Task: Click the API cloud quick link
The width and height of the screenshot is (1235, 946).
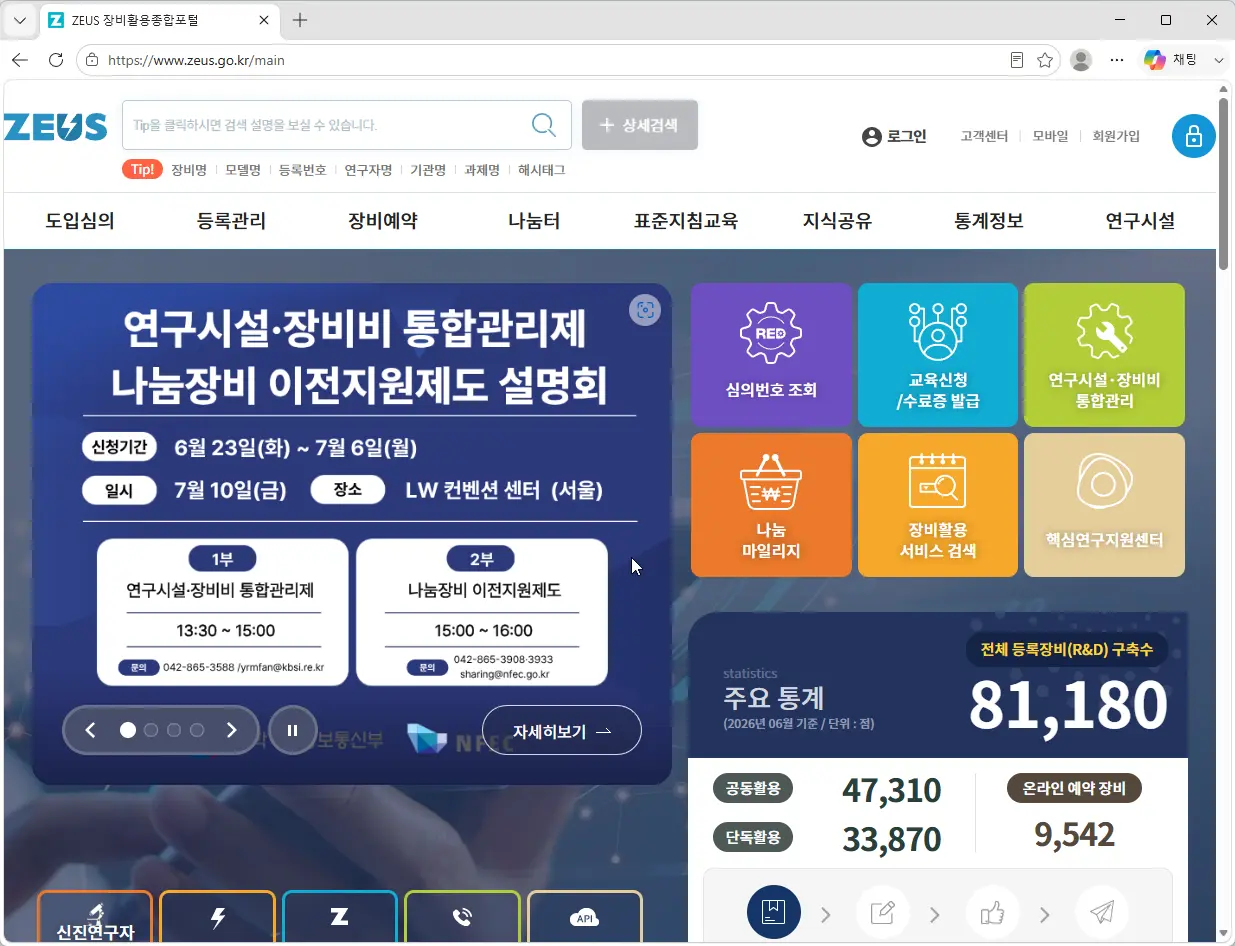Action: click(x=584, y=918)
